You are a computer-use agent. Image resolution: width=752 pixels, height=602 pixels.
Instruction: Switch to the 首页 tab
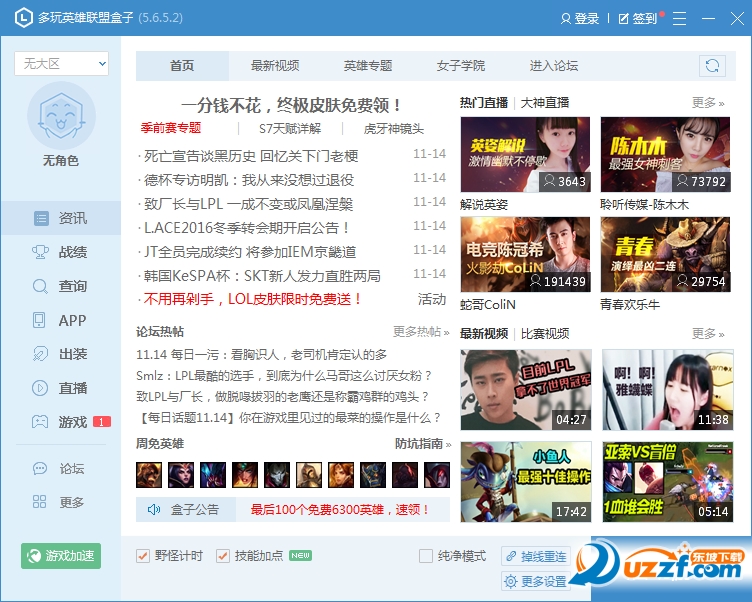click(182, 66)
